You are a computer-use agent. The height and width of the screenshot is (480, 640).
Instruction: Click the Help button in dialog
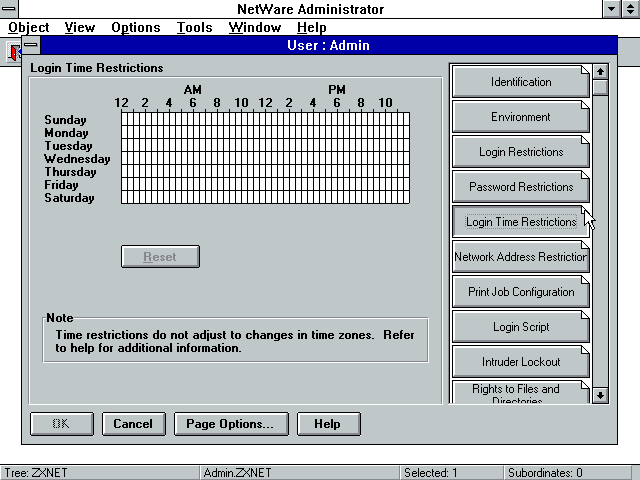pyautogui.click(x=327, y=424)
